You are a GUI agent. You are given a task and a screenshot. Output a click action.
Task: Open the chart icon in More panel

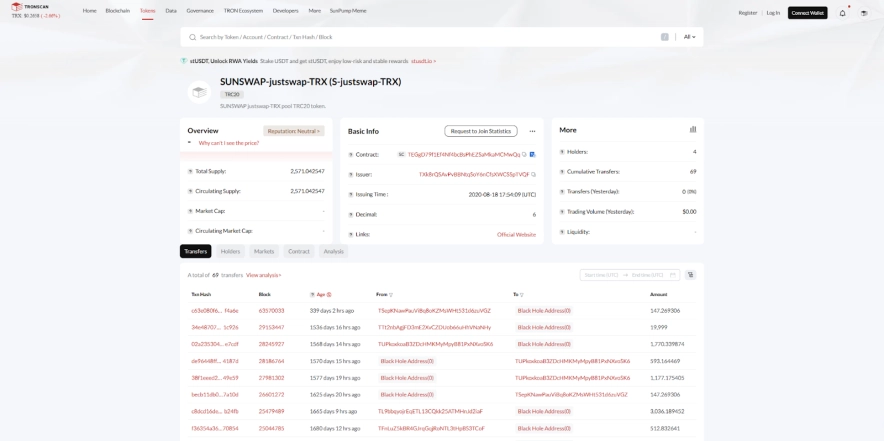(693, 130)
